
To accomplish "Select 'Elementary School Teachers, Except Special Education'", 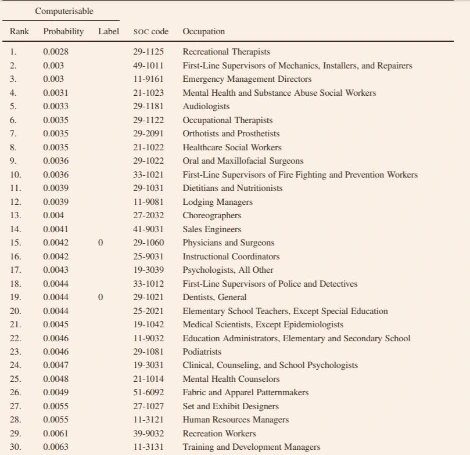I will [x=285, y=311].
